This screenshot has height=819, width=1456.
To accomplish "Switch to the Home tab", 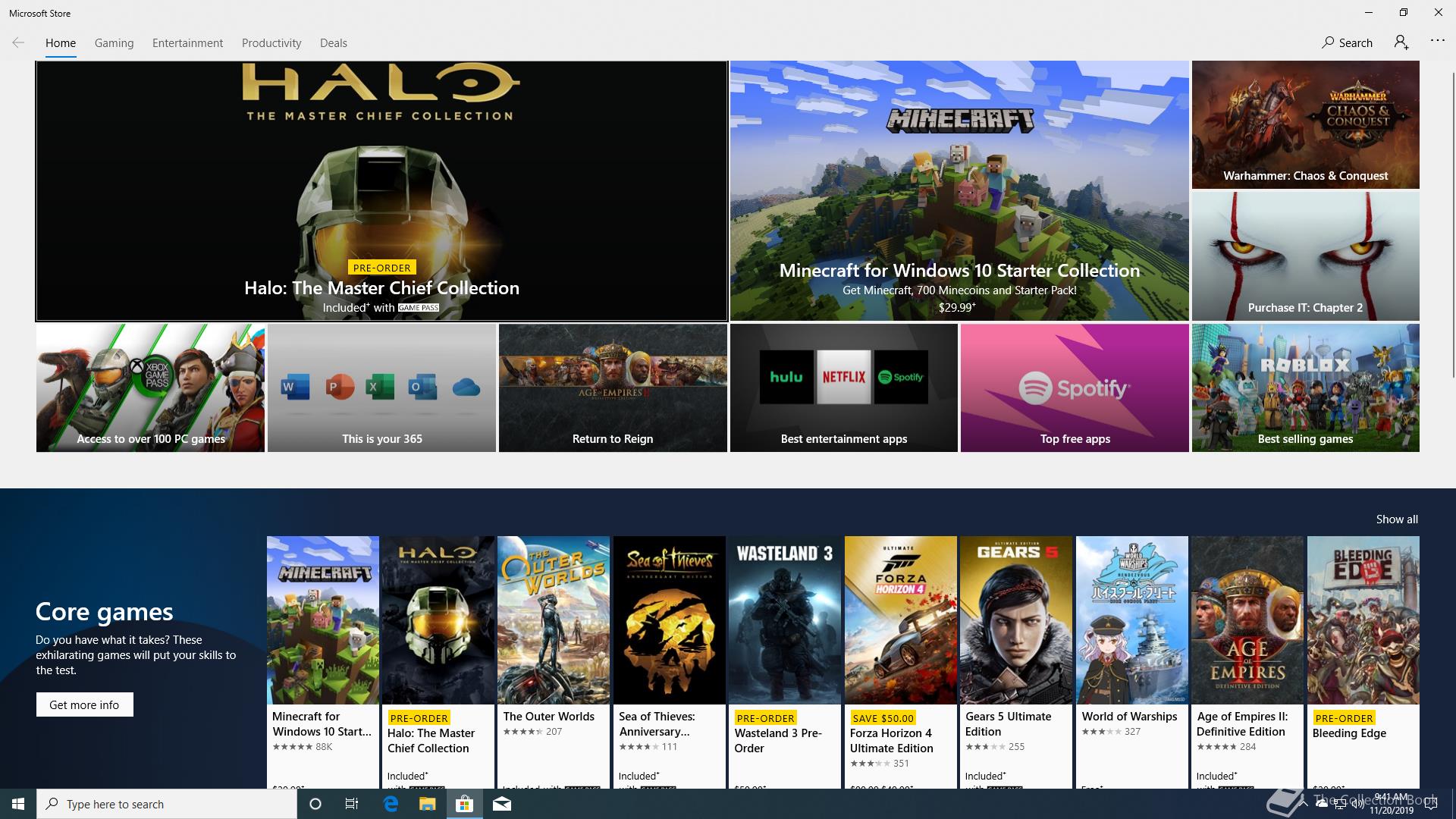I will click(x=61, y=43).
